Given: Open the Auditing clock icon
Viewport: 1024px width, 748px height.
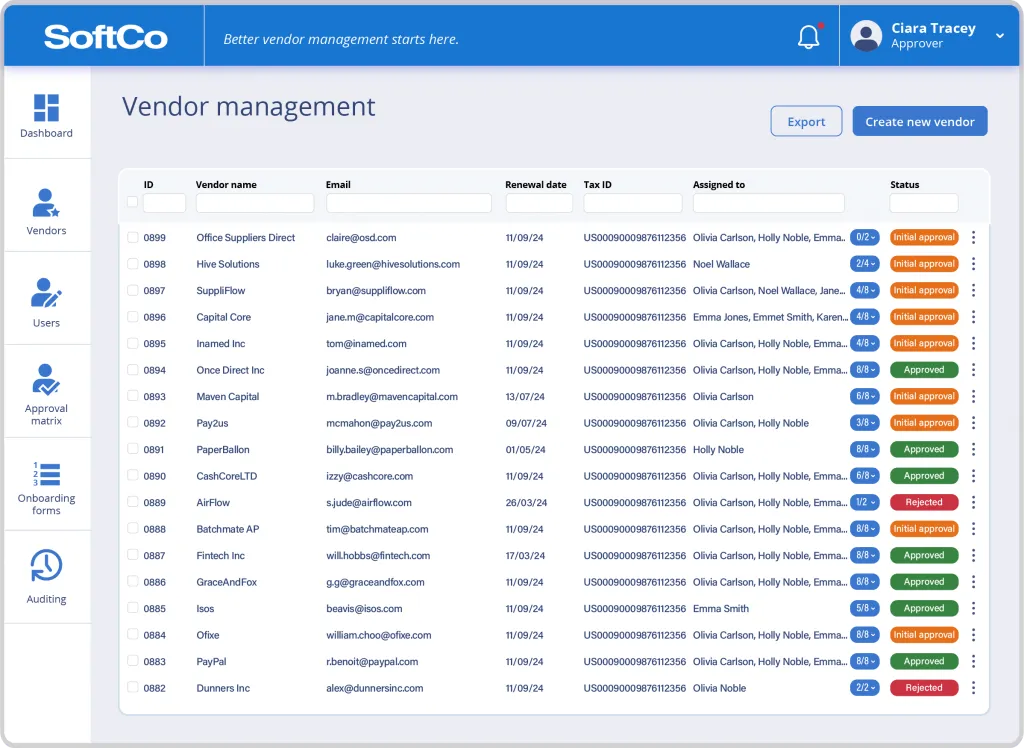Looking at the screenshot, I should [46, 566].
